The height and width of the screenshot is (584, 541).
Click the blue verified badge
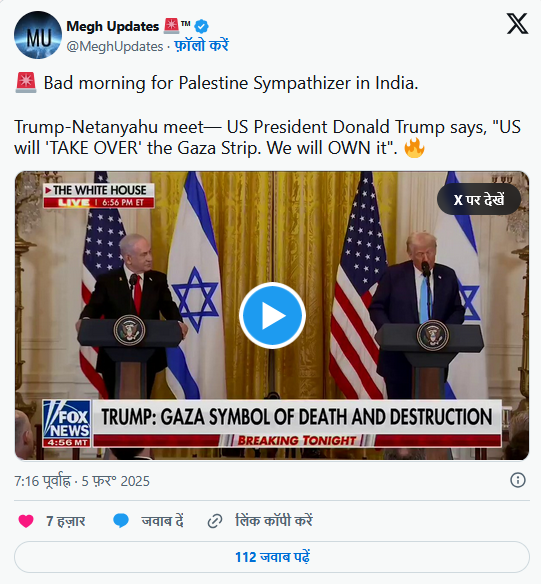pos(202,26)
